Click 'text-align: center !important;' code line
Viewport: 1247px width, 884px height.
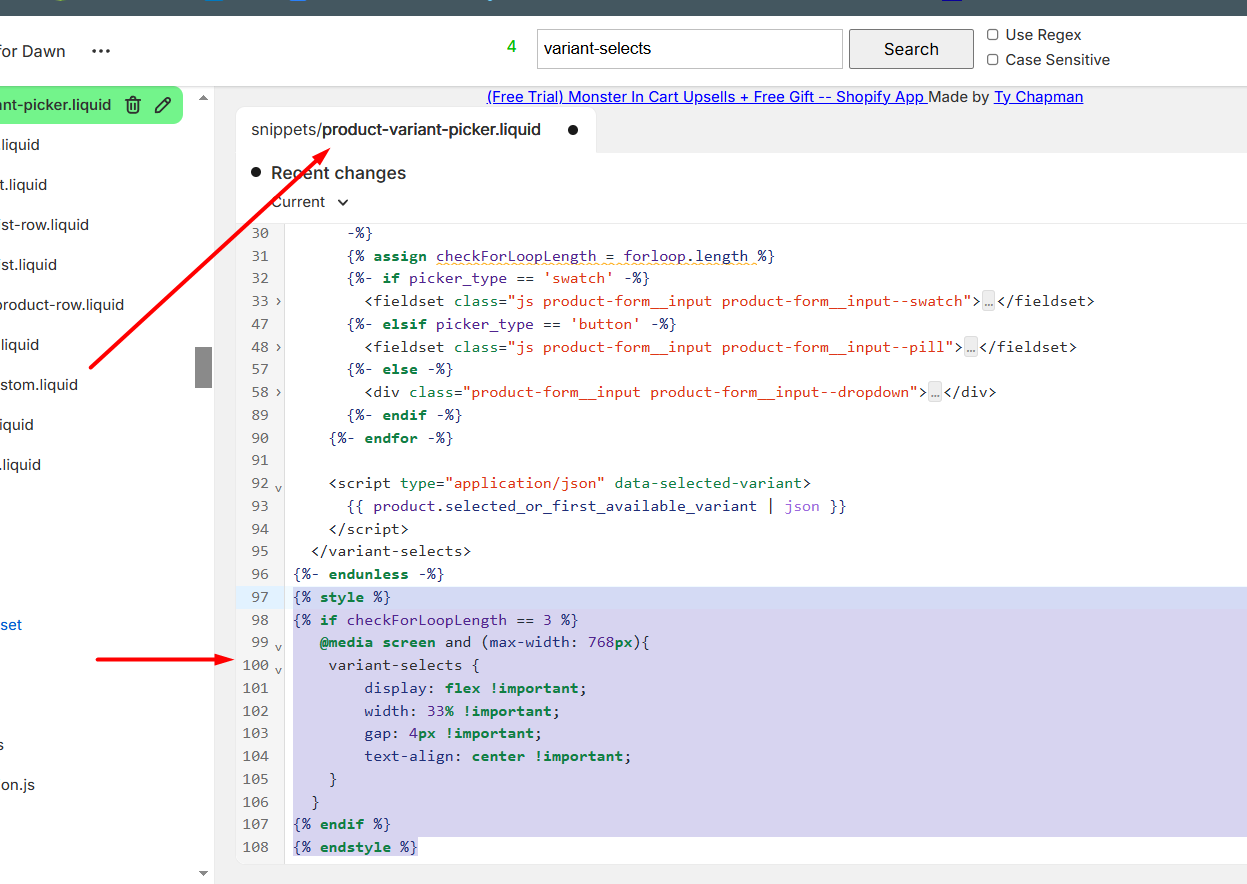point(498,756)
